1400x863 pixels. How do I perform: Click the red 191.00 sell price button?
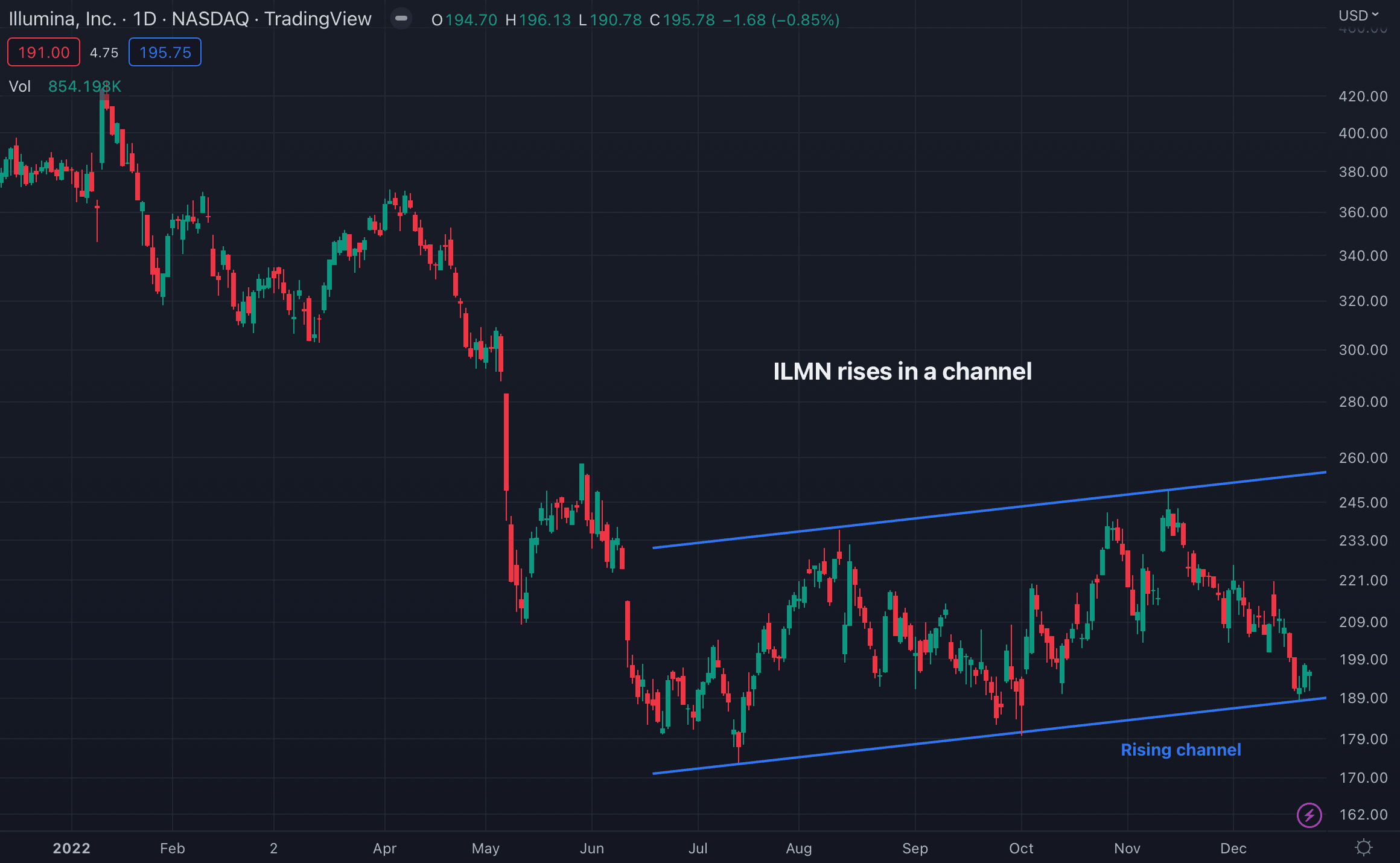pyautogui.click(x=43, y=53)
